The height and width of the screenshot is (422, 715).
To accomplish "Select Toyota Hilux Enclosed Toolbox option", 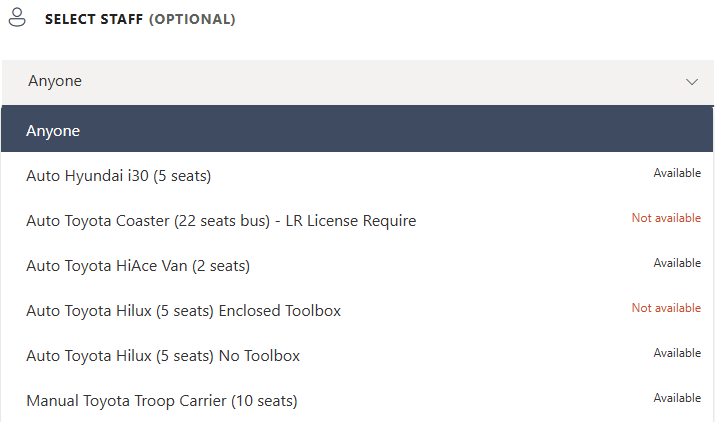I will click(183, 311).
